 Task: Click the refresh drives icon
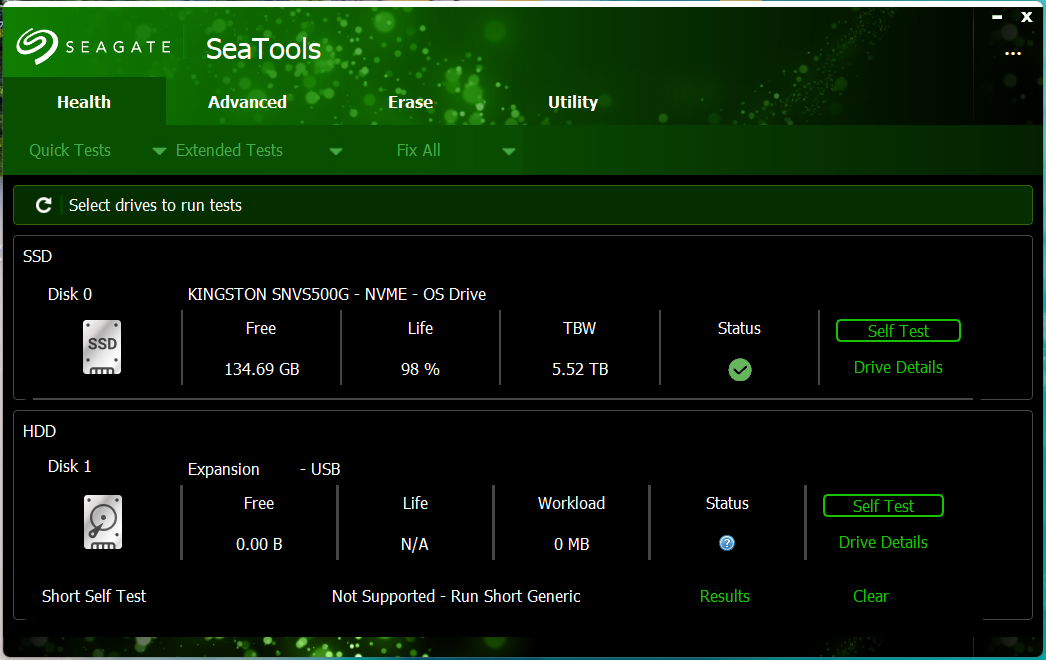(x=43, y=205)
